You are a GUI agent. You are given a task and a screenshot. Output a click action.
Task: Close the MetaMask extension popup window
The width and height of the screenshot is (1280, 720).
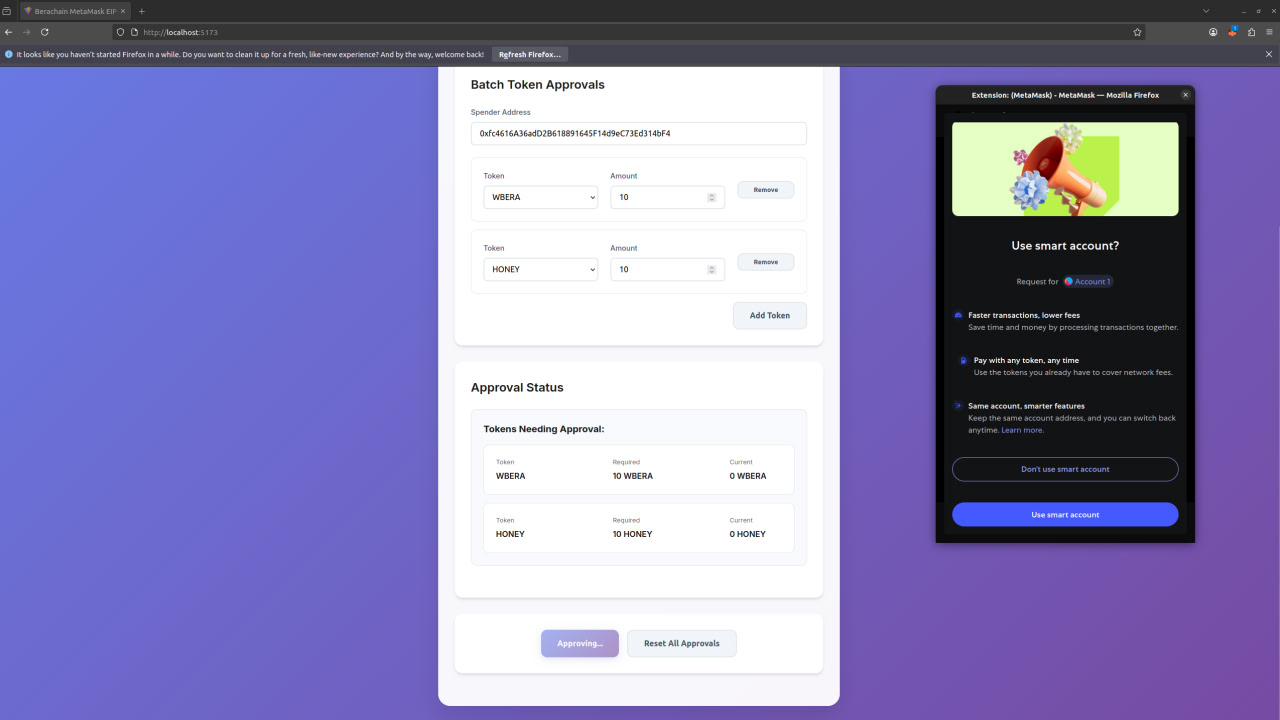1186,95
